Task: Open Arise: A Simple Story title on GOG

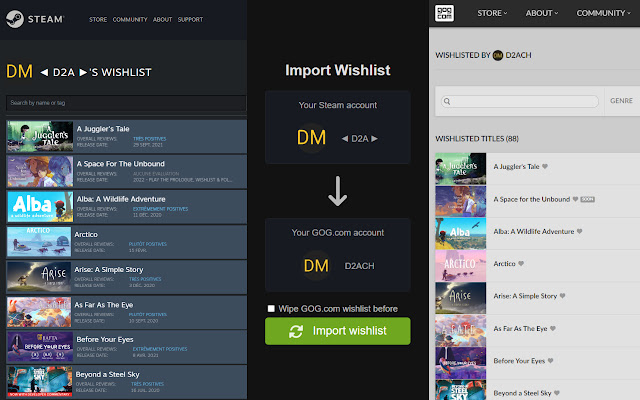Action: [x=525, y=296]
